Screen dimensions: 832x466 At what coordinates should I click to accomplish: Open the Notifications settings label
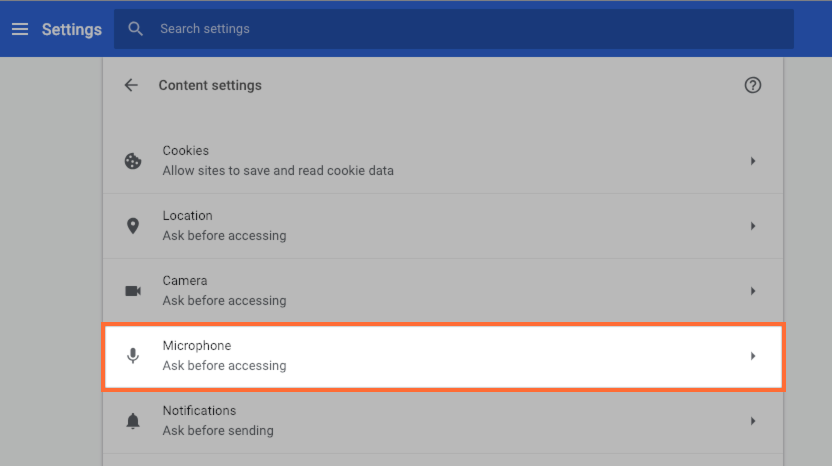click(x=200, y=411)
